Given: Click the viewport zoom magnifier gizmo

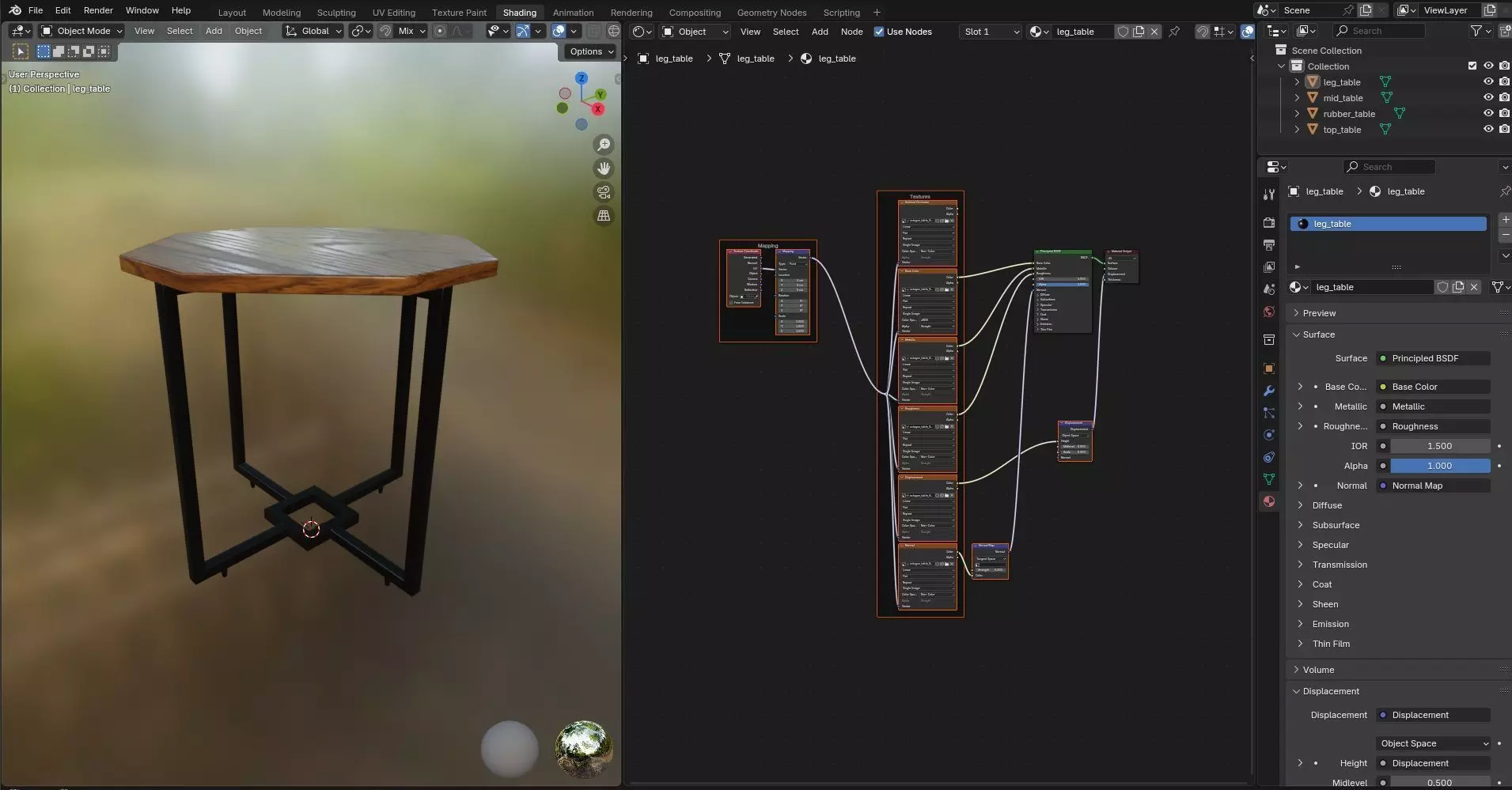Looking at the screenshot, I should pos(604,145).
